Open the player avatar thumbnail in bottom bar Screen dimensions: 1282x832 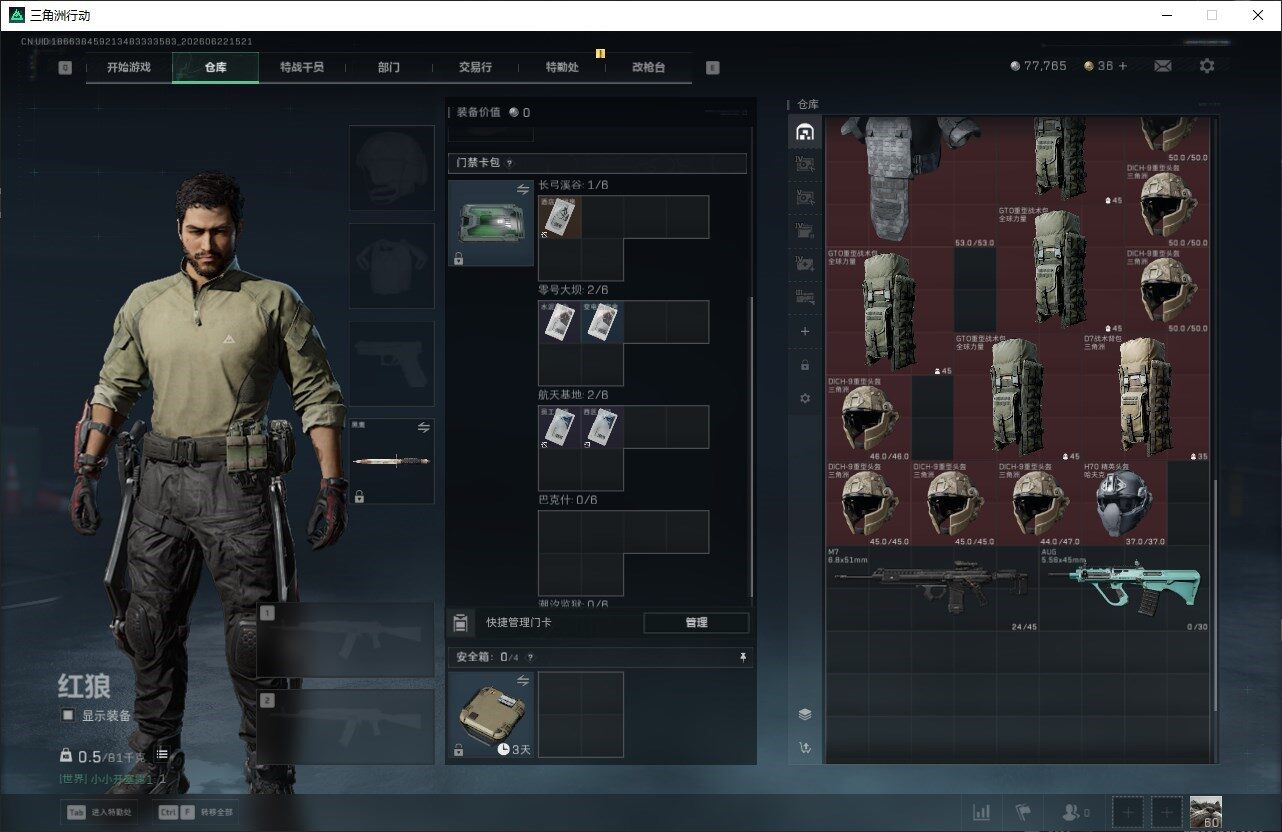[x=1206, y=812]
